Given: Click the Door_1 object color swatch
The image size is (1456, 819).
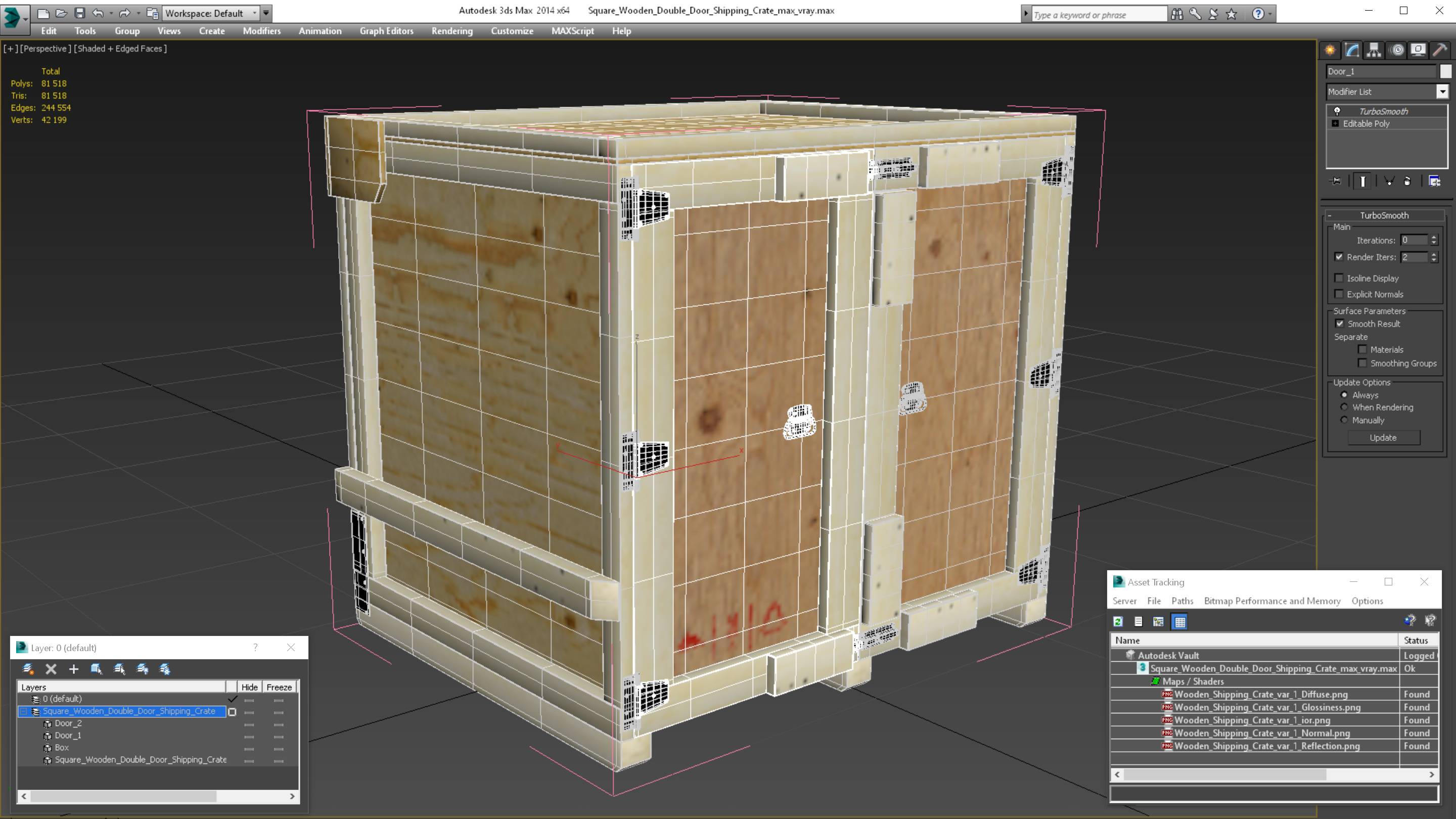Looking at the screenshot, I should point(1445,71).
